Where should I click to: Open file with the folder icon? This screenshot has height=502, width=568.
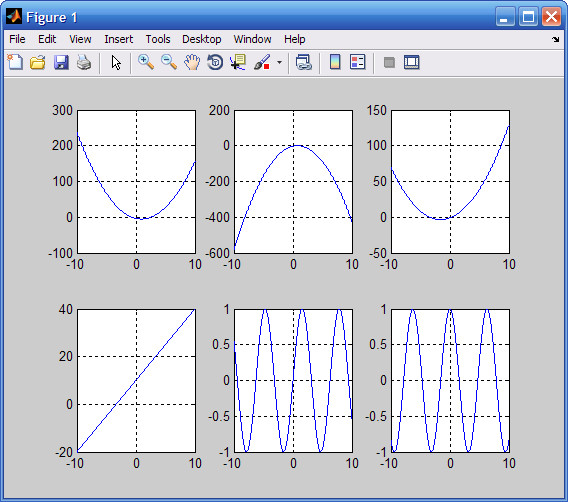38,62
